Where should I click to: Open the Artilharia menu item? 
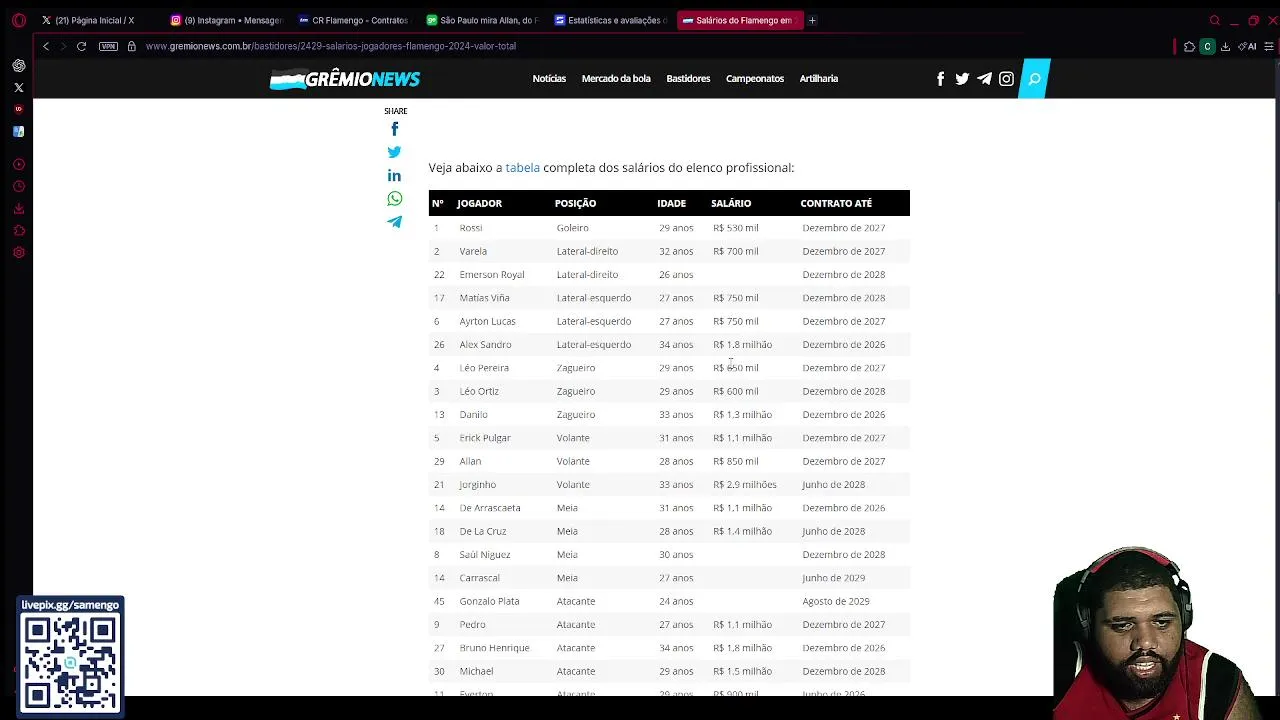[819, 79]
